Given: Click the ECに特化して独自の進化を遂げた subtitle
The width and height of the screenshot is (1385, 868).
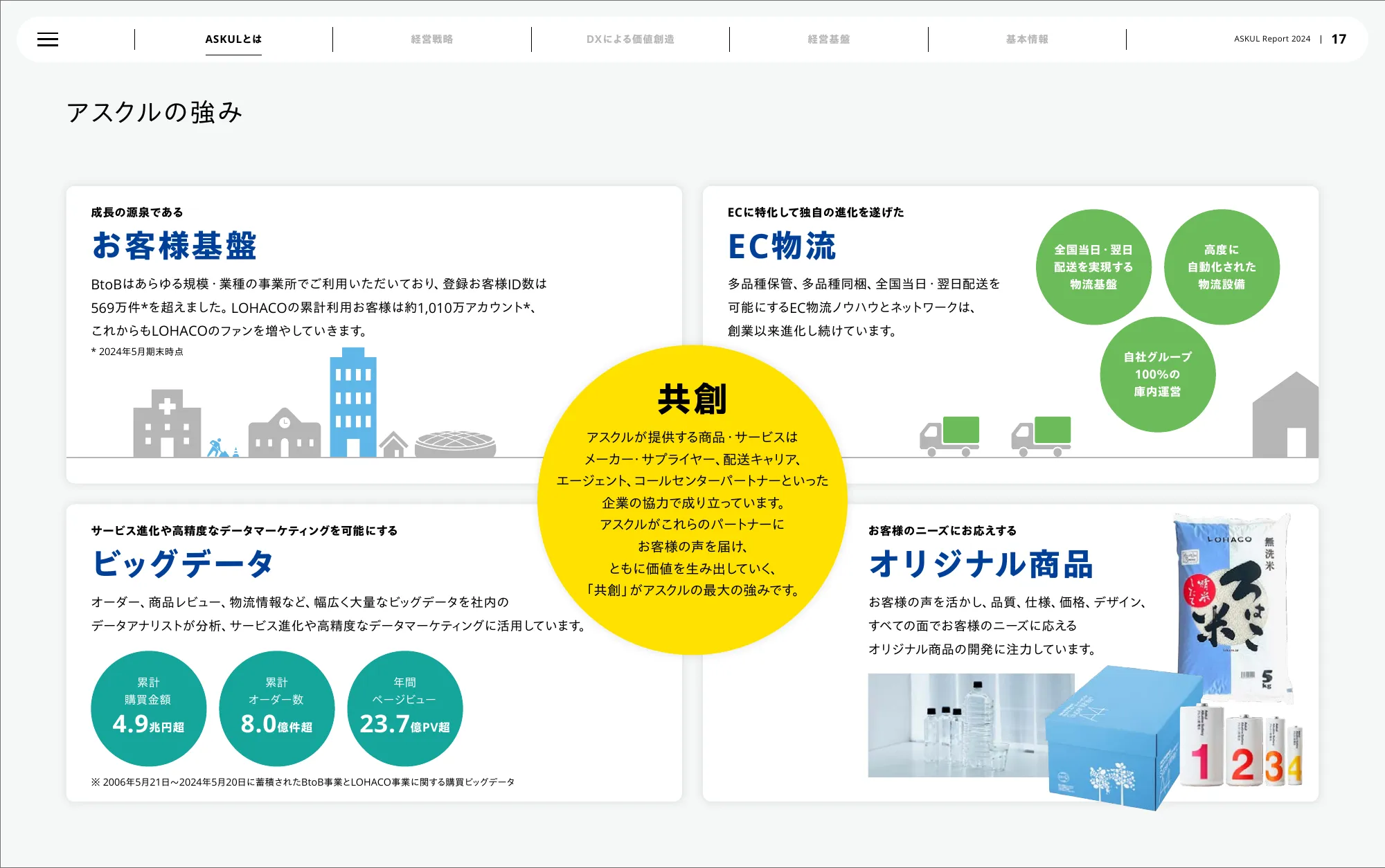Looking at the screenshot, I should (816, 213).
